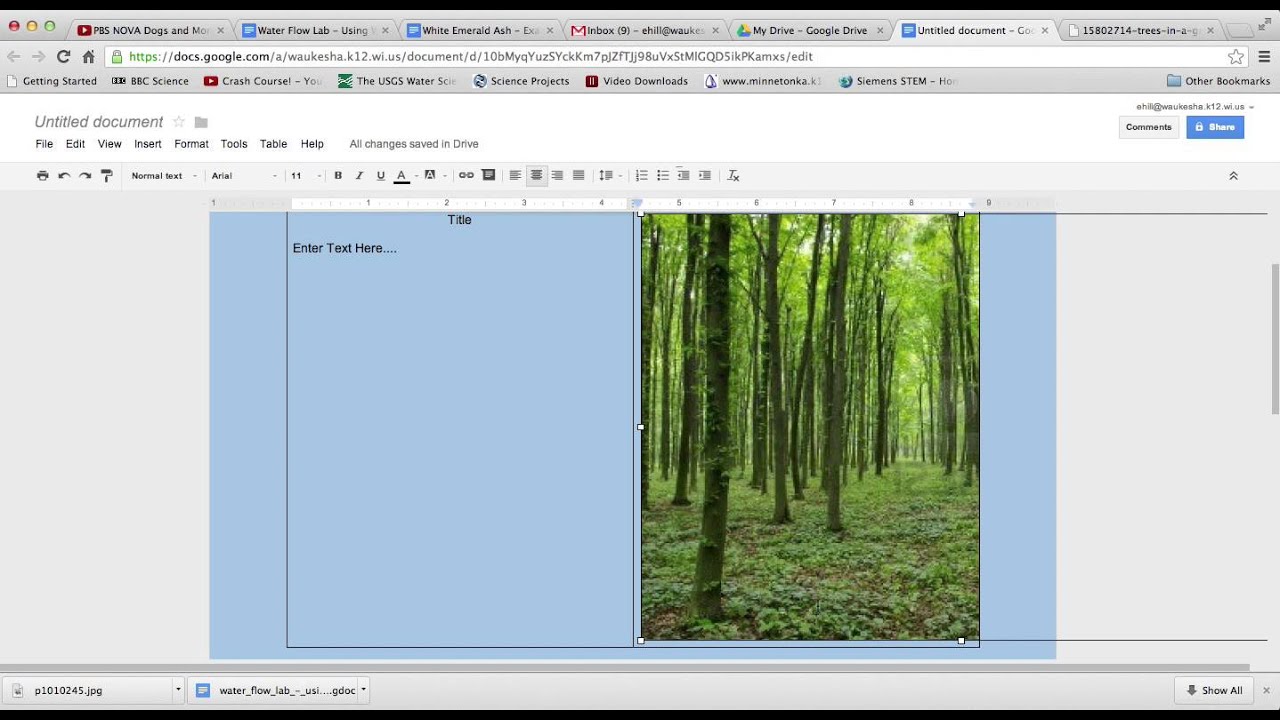
Task: Click the Print icon
Action: [42, 175]
